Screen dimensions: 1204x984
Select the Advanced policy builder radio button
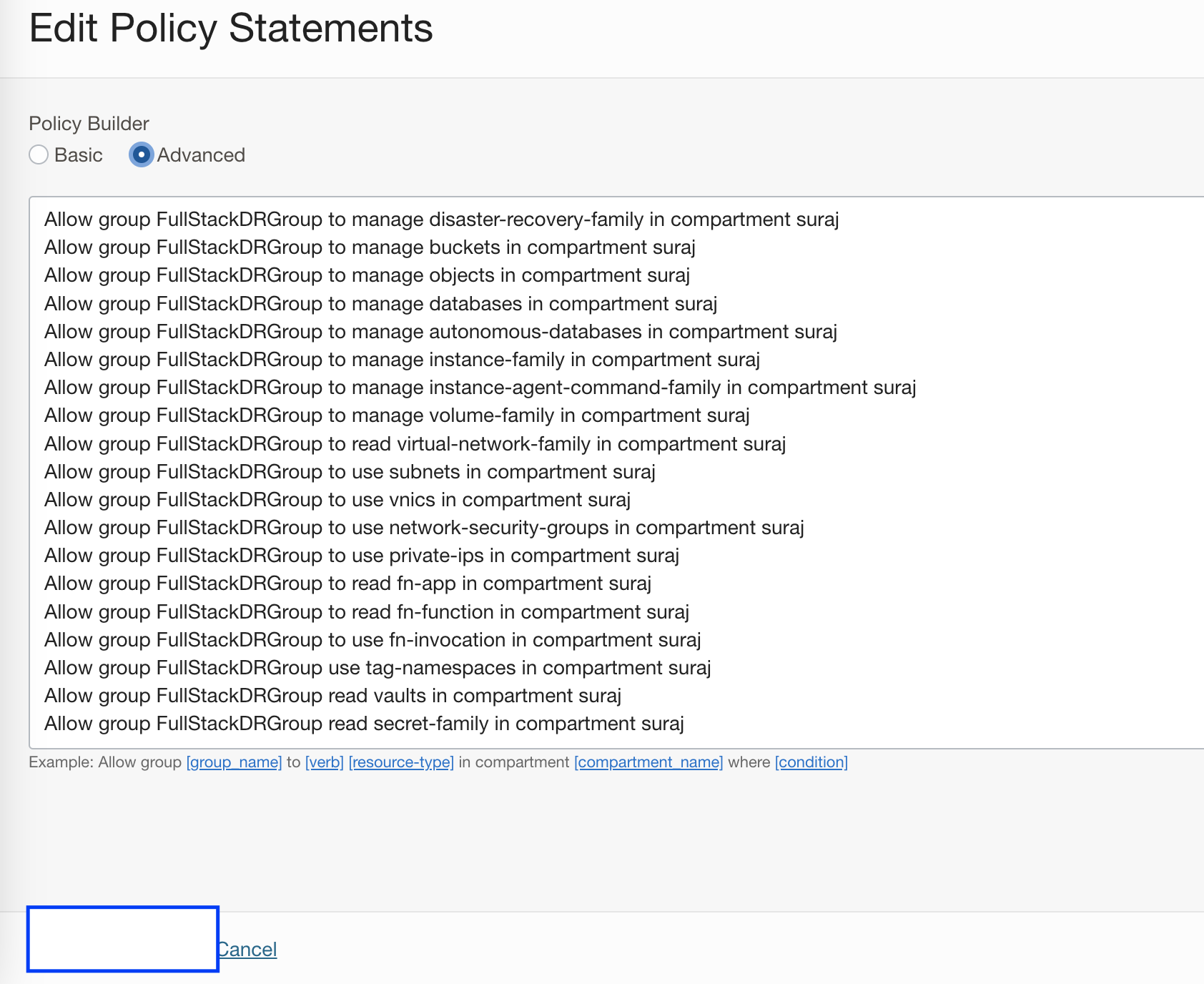coord(142,154)
